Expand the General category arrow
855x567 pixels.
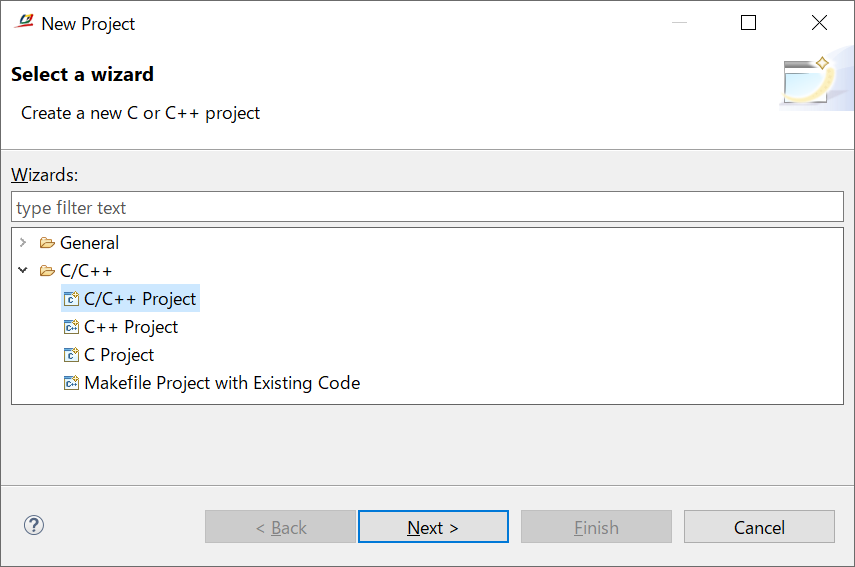click(23, 243)
